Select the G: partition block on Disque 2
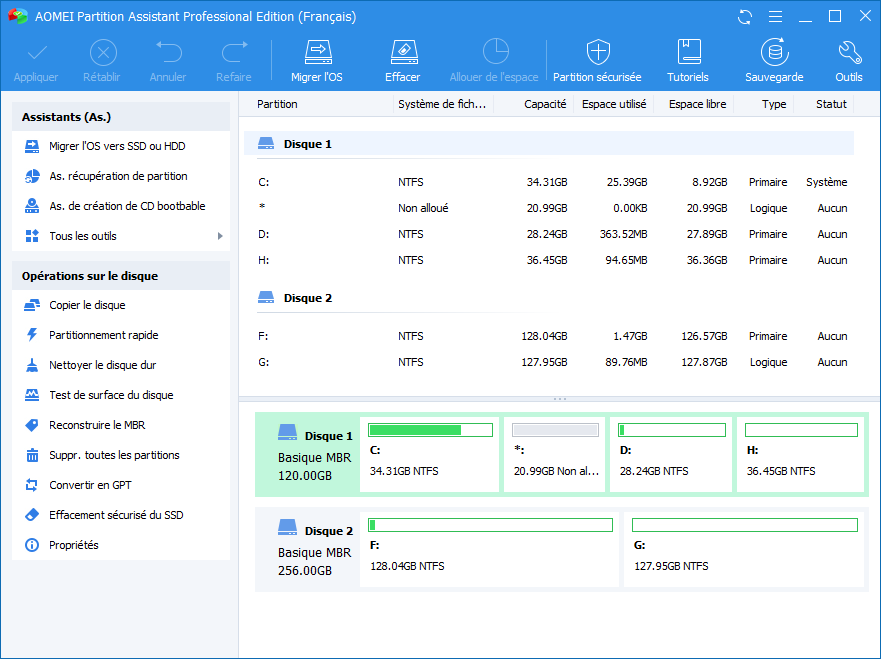The height and width of the screenshot is (659, 881). coord(744,548)
